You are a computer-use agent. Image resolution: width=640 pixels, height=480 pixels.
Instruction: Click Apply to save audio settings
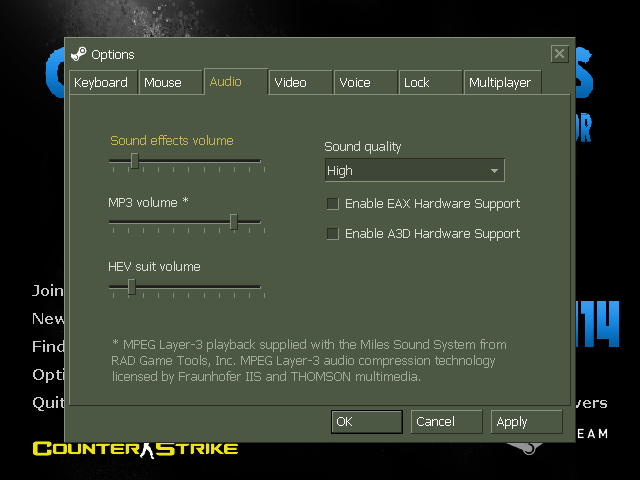[527, 422]
